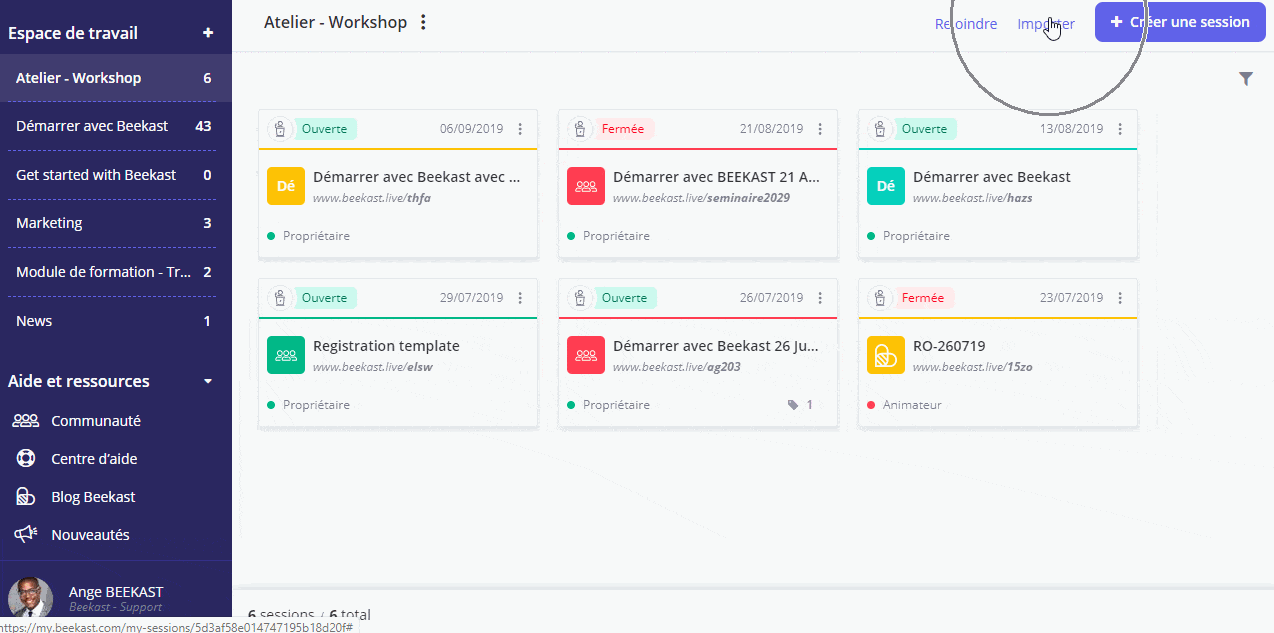Image resolution: width=1274 pixels, height=633 pixels.
Task: Click www.beekast.live/thfa URL
Action: tap(372, 198)
